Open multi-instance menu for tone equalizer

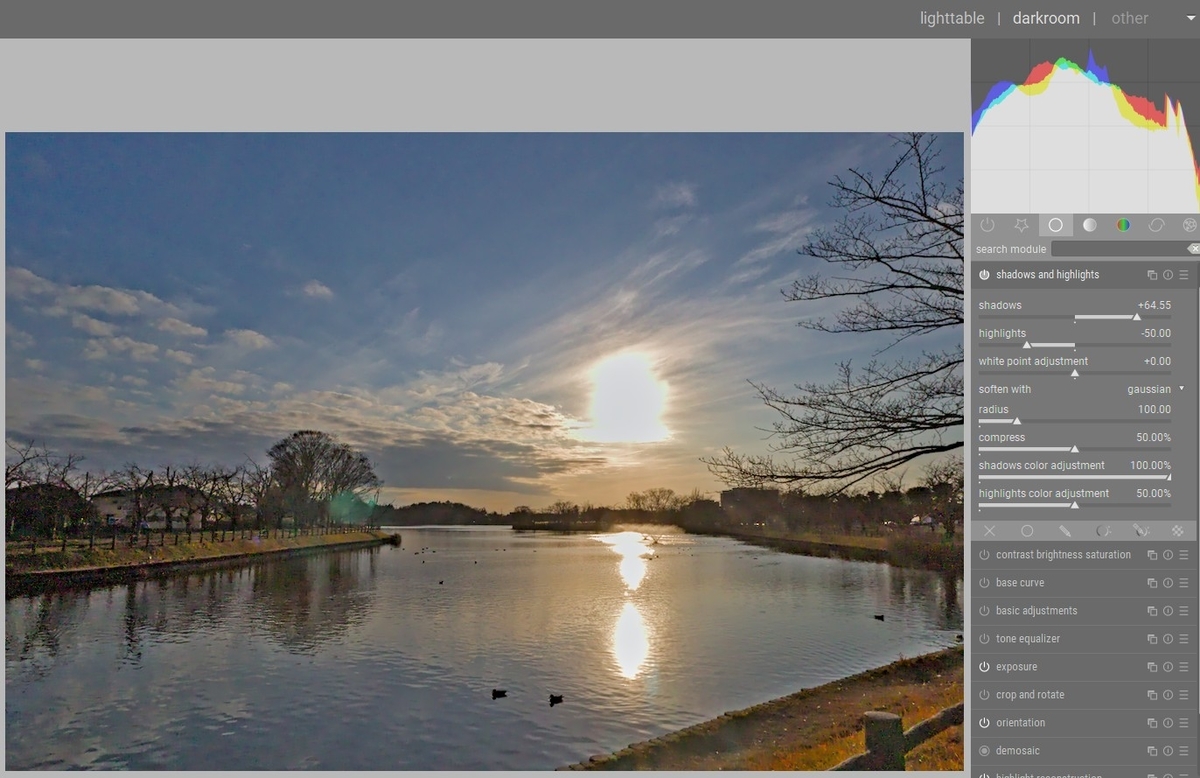pyautogui.click(x=1152, y=639)
